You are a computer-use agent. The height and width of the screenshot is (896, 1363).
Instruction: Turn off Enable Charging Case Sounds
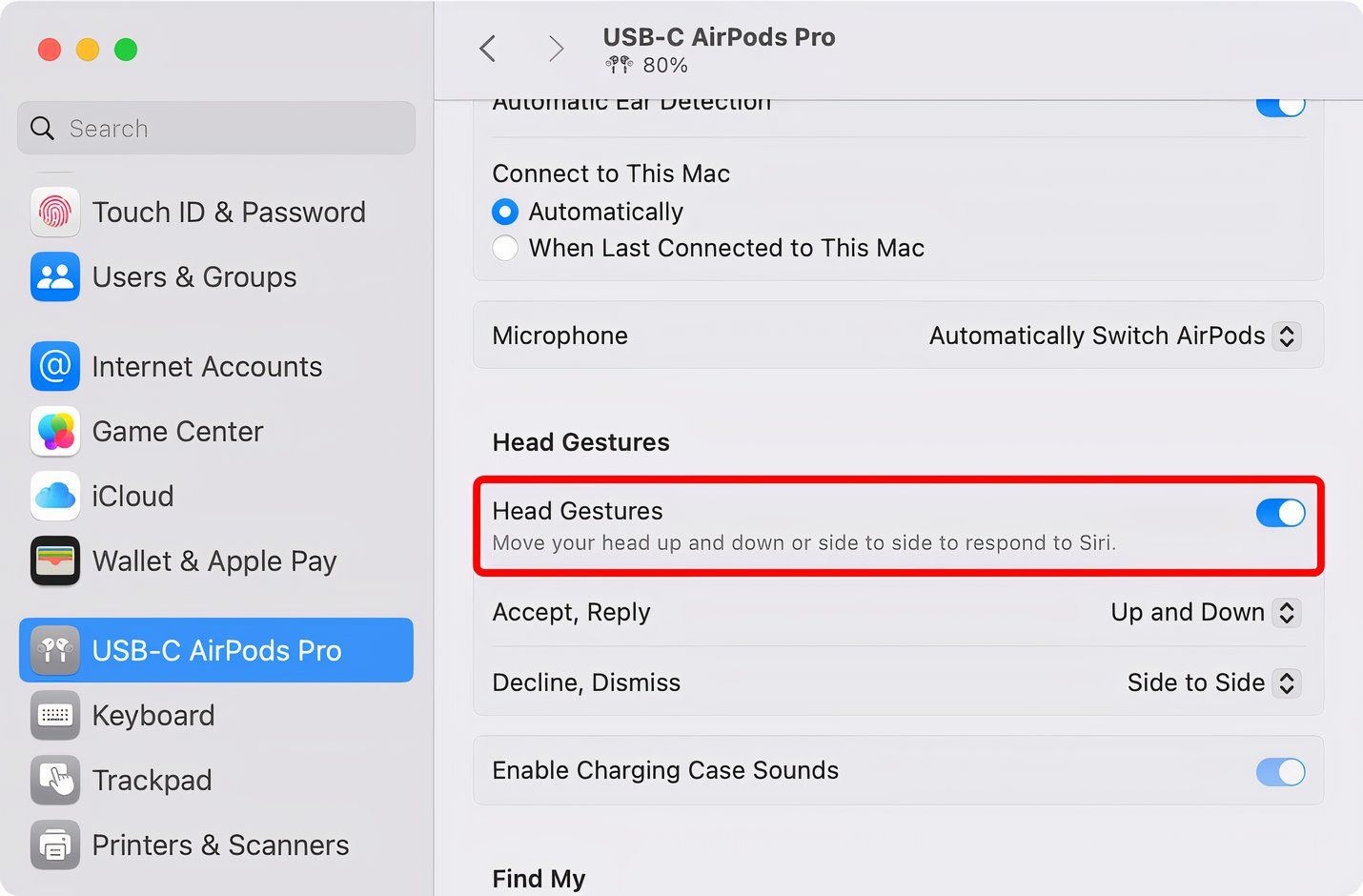tap(1281, 771)
